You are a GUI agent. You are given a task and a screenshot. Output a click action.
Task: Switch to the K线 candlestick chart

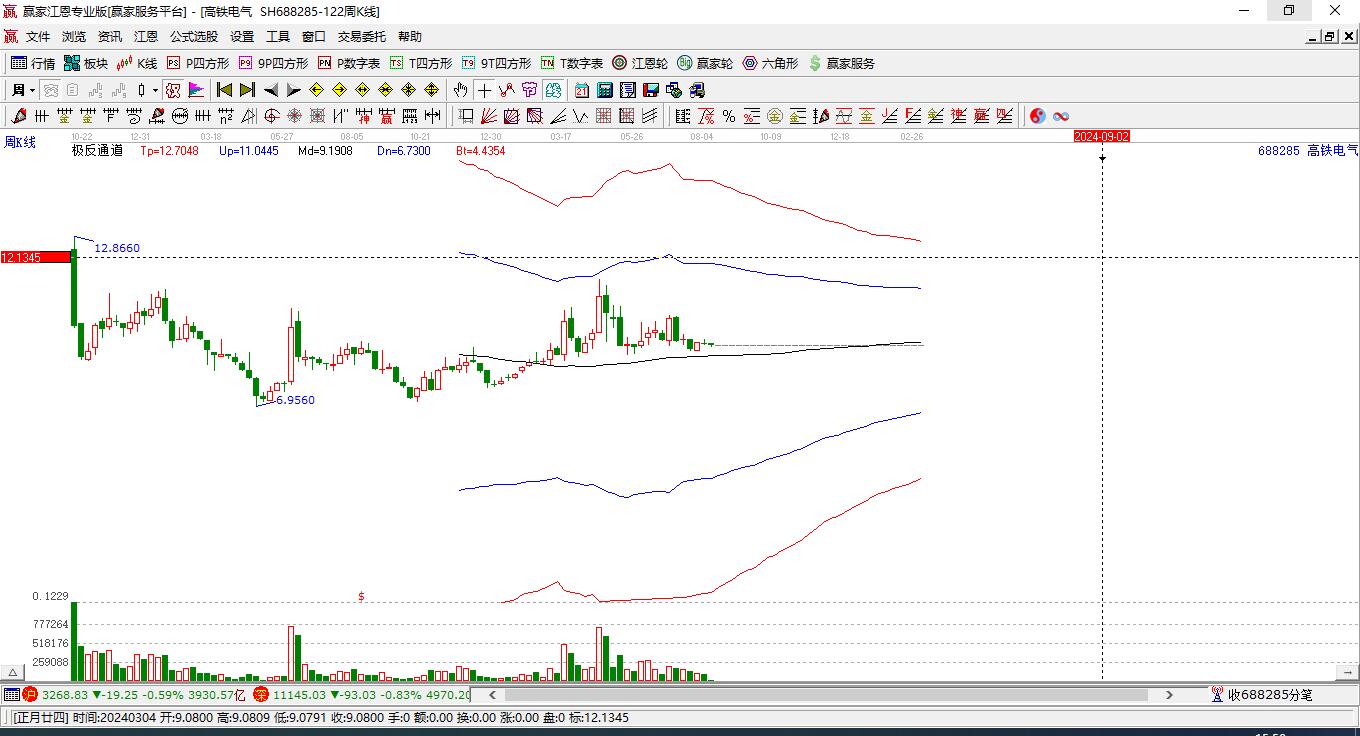pyautogui.click(x=137, y=63)
